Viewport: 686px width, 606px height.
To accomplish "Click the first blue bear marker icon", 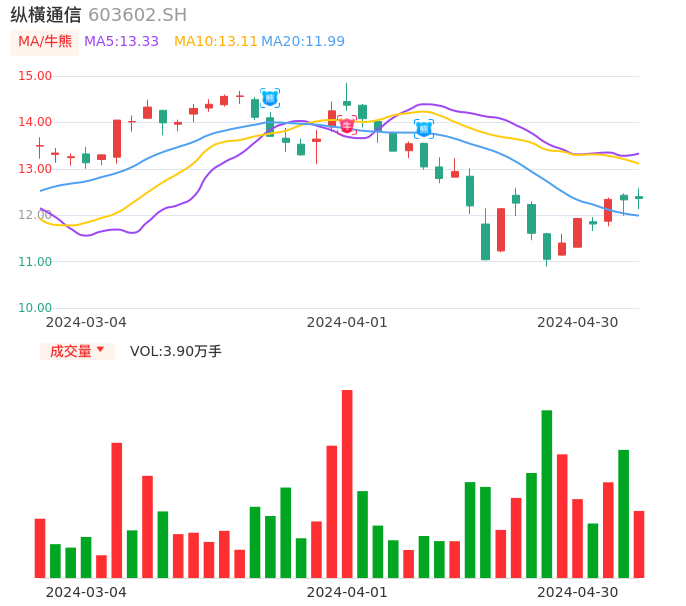I will (x=270, y=98).
